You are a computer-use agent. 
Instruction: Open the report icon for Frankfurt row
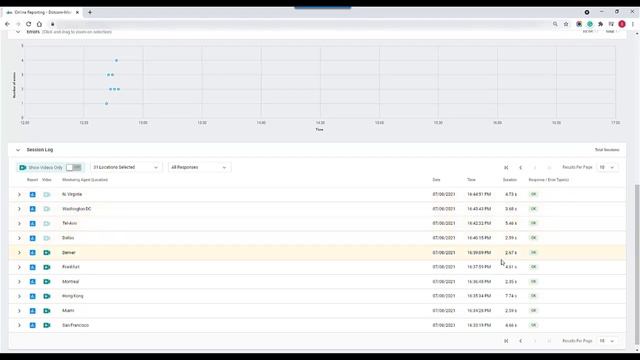point(33,267)
